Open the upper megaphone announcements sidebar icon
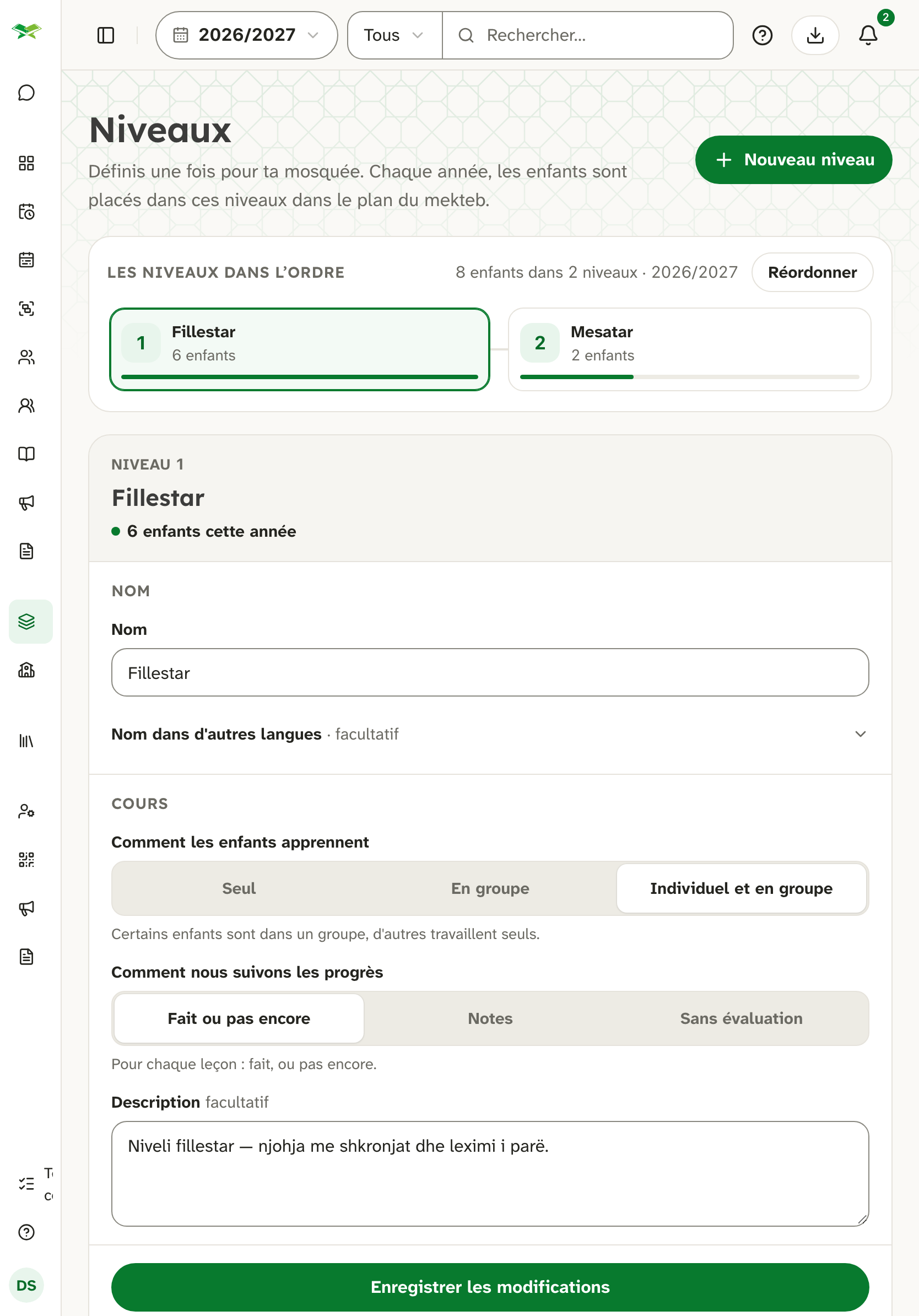919x1316 pixels. pyautogui.click(x=26, y=503)
